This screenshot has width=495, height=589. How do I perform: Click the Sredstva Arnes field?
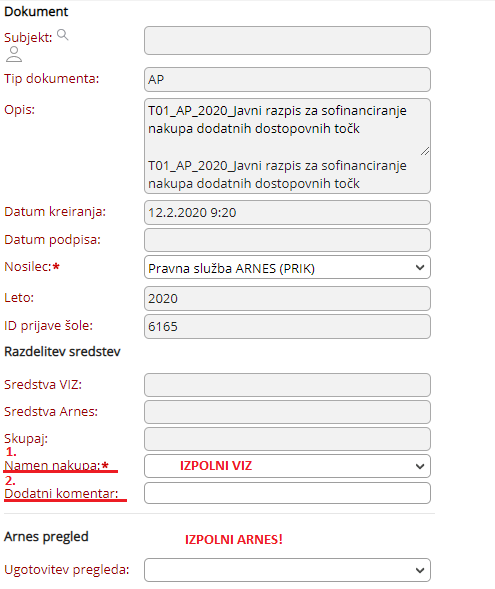click(x=287, y=412)
